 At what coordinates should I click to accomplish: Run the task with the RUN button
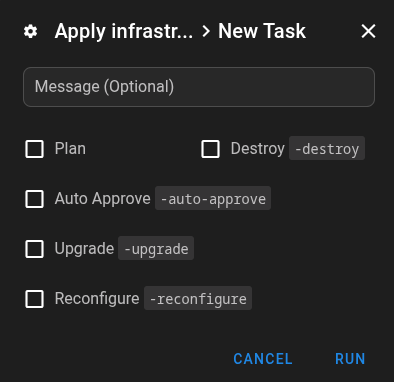coord(350,359)
